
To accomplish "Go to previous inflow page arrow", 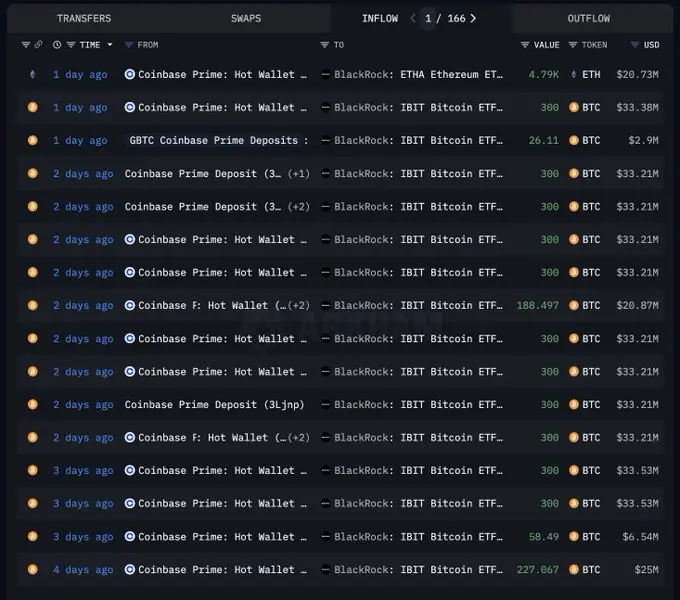I will (413, 18).
